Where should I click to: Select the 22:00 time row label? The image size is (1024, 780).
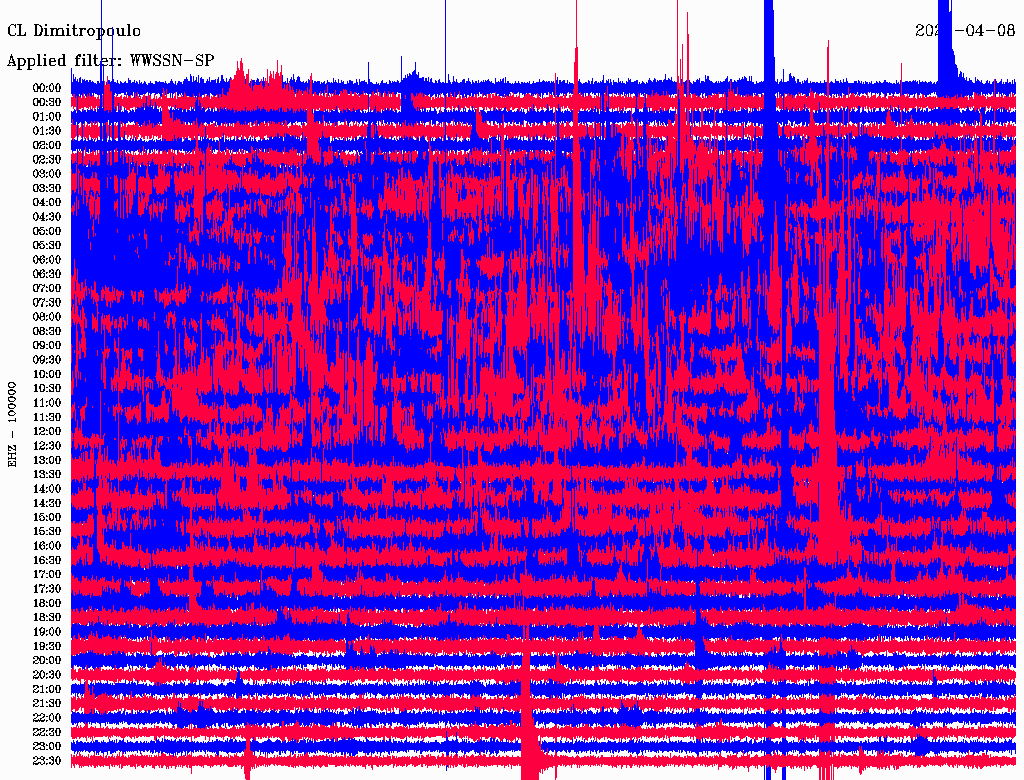pos(47,718)
